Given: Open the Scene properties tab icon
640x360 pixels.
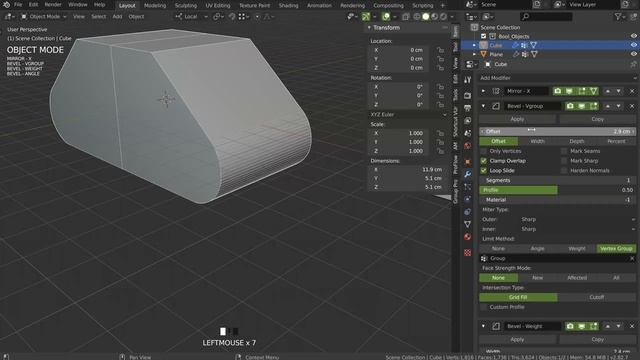Looking at the screenshot, I should point(468,133).
